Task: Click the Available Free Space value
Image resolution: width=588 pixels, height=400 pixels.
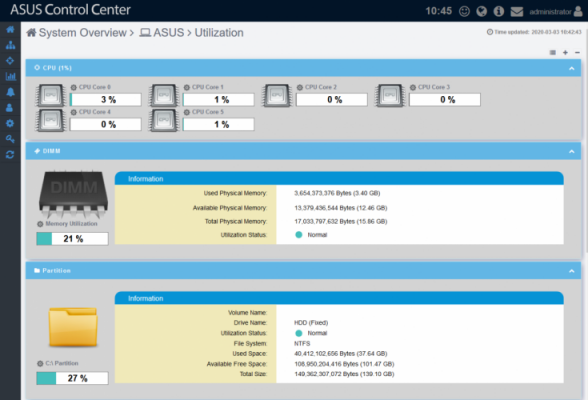Action: point(344,364)
